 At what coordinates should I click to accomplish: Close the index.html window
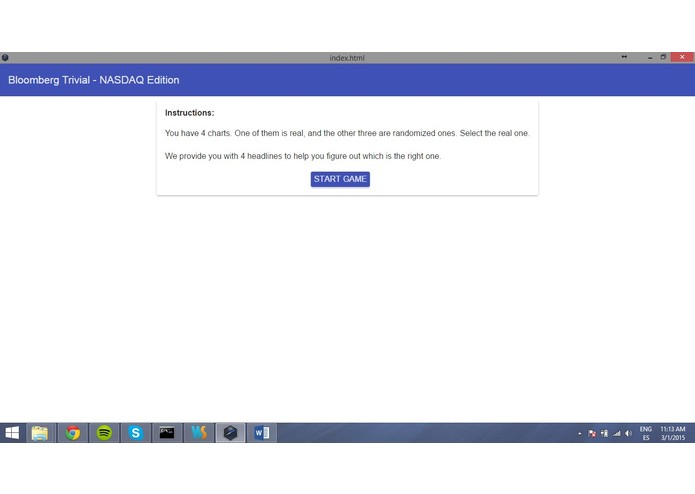(682, 57)
